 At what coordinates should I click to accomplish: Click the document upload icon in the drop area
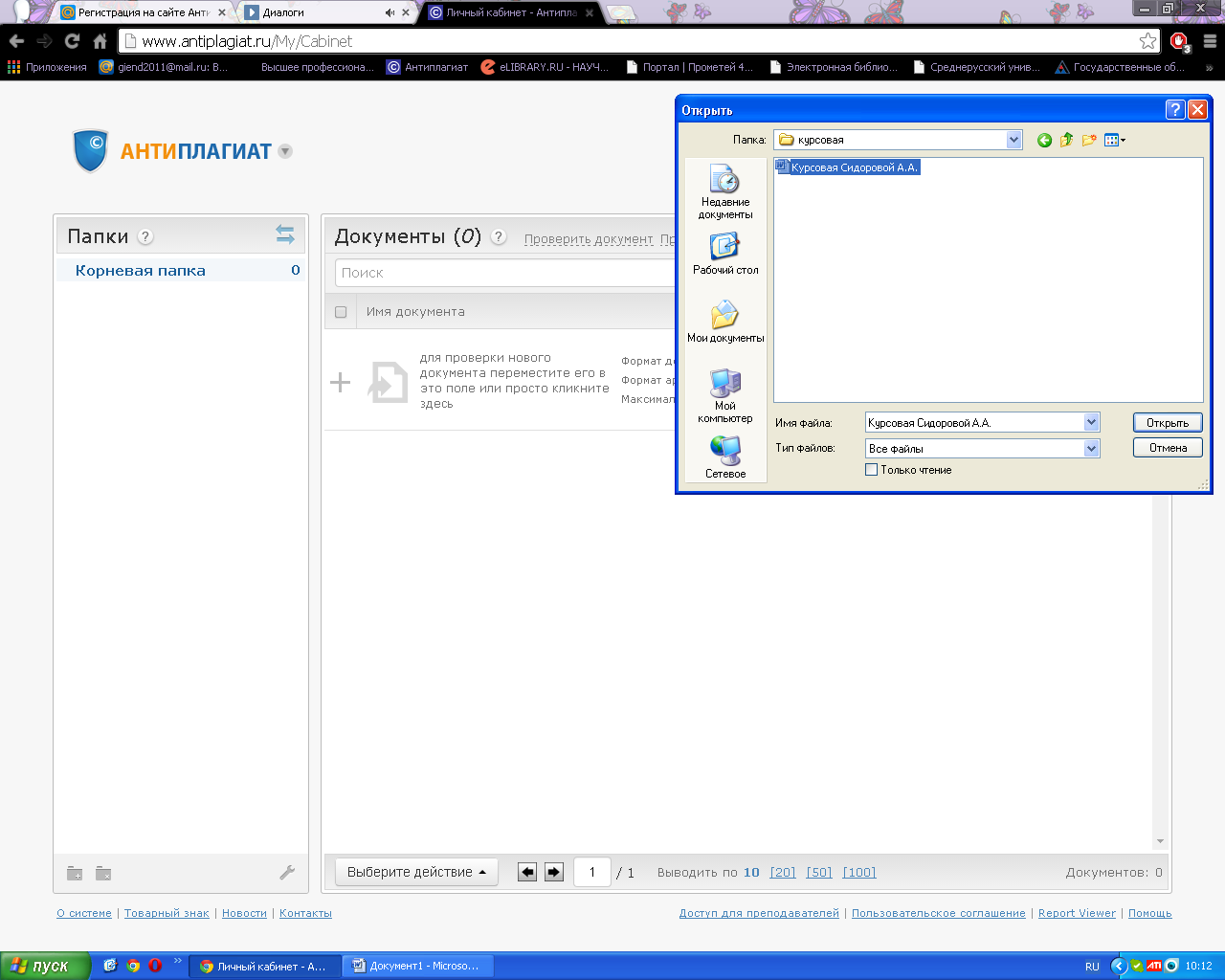pos(388,382)
